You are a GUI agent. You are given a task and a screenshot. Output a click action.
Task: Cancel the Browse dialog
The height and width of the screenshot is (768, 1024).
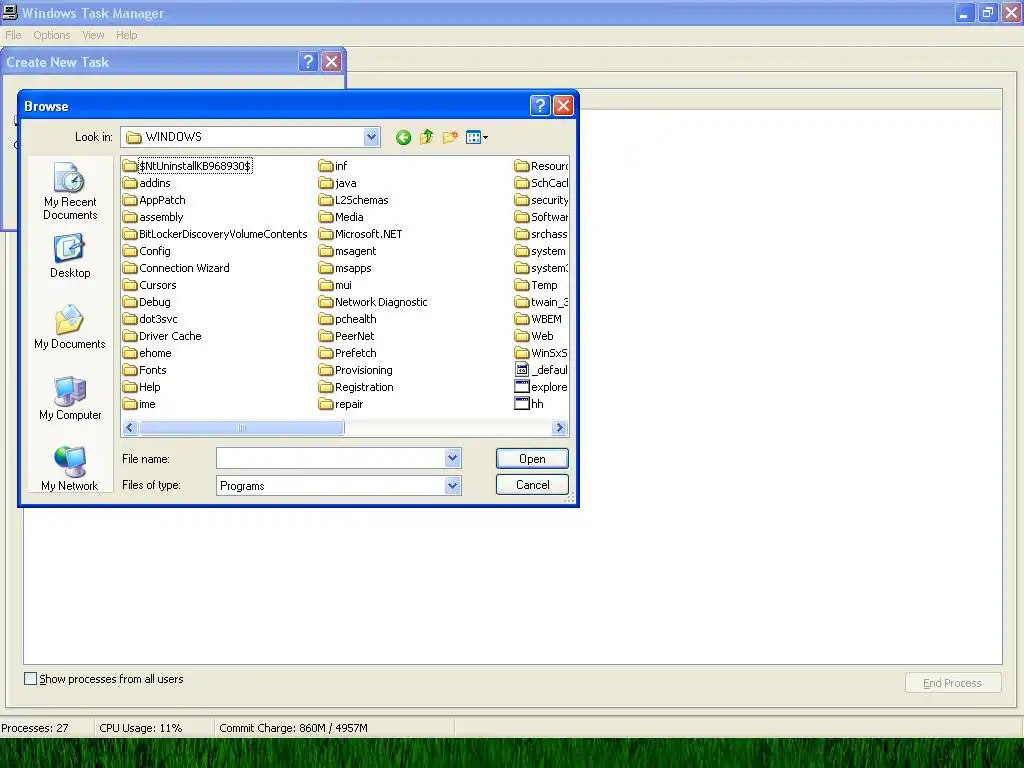[x=532, y=485]
